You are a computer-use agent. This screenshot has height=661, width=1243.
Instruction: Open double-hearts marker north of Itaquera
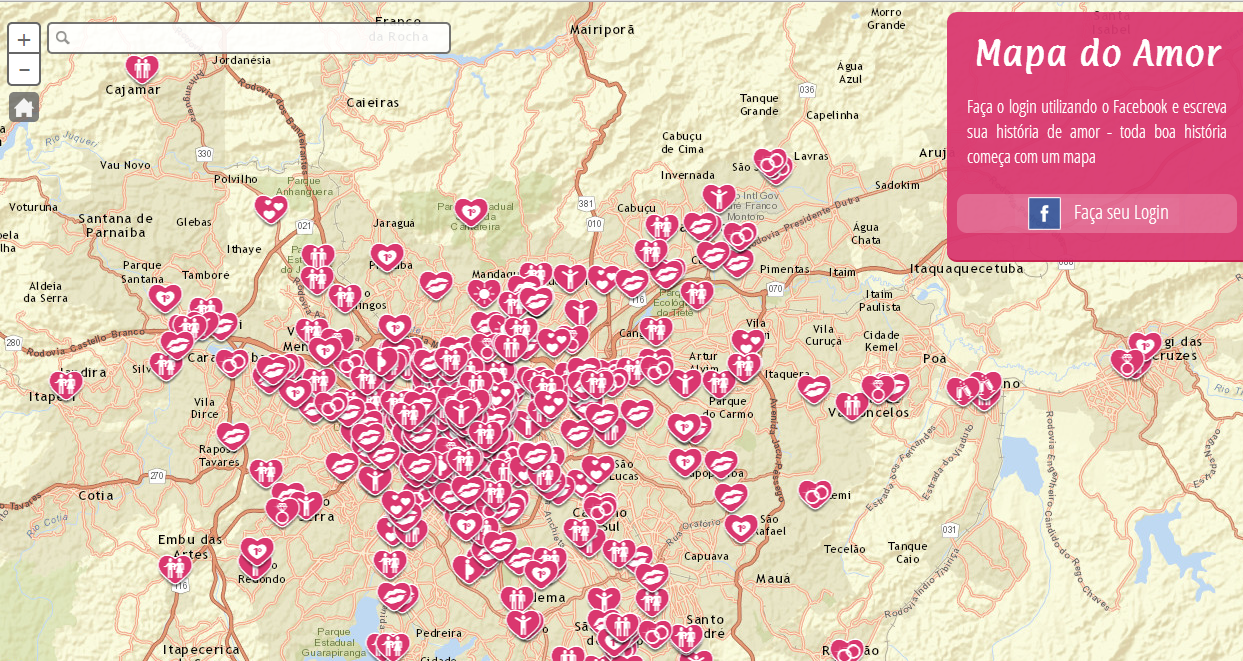coord(748,344)
